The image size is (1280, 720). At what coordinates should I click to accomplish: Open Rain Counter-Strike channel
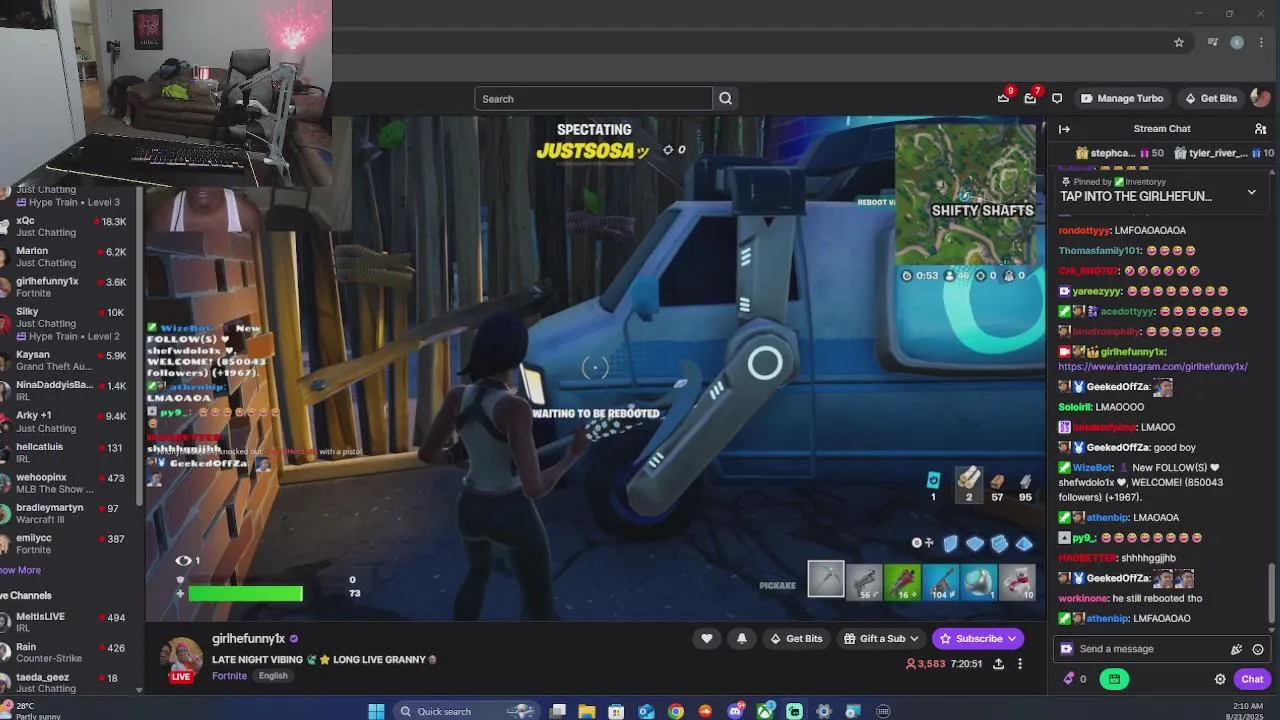(x=68, y=652)
